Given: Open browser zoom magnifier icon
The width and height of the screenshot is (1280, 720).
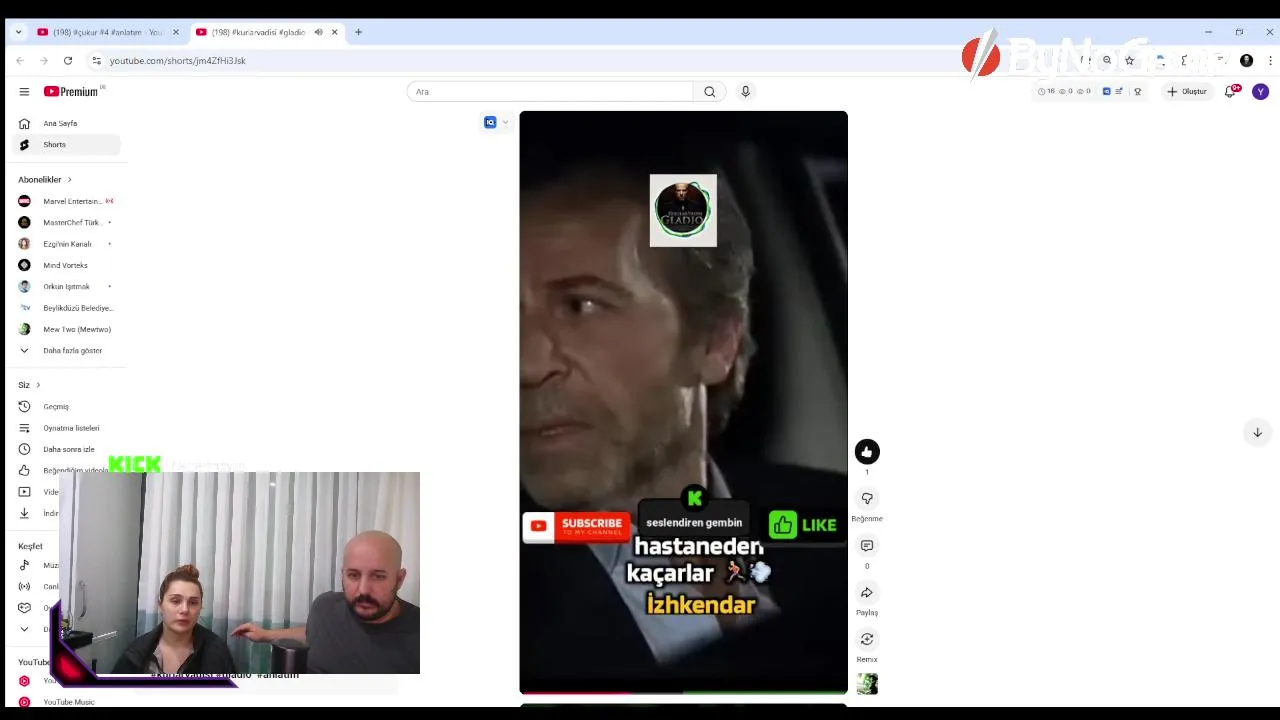Looking at the screenshot, I should (1107, 60).
